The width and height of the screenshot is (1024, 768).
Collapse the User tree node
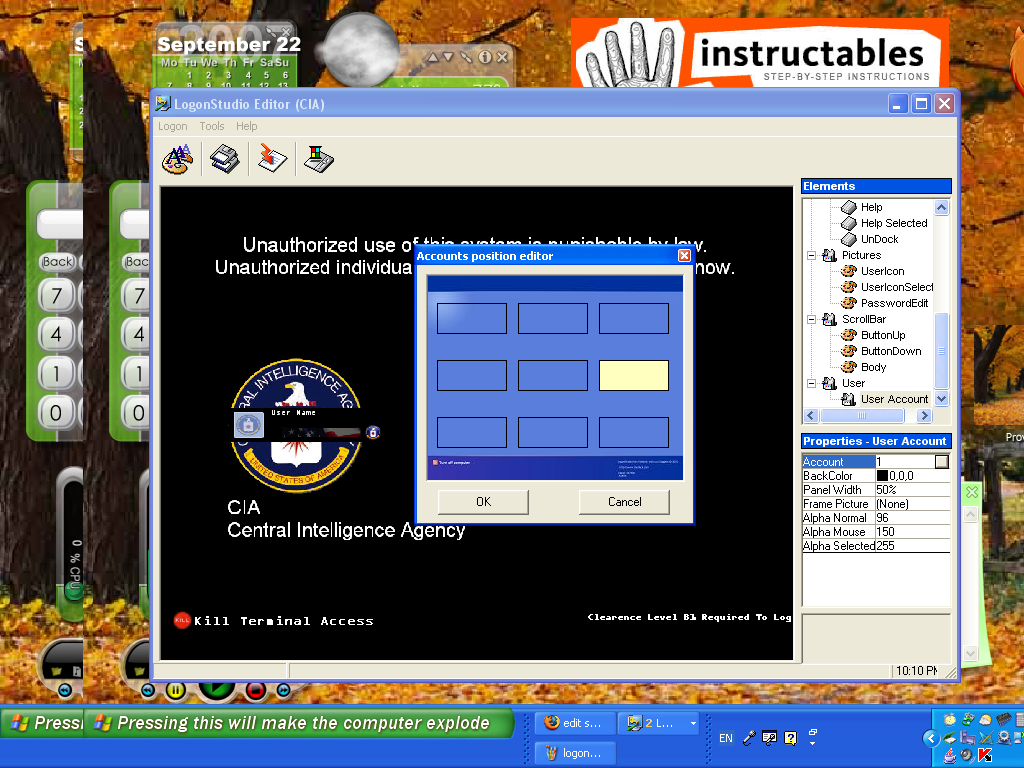point(811,383)
